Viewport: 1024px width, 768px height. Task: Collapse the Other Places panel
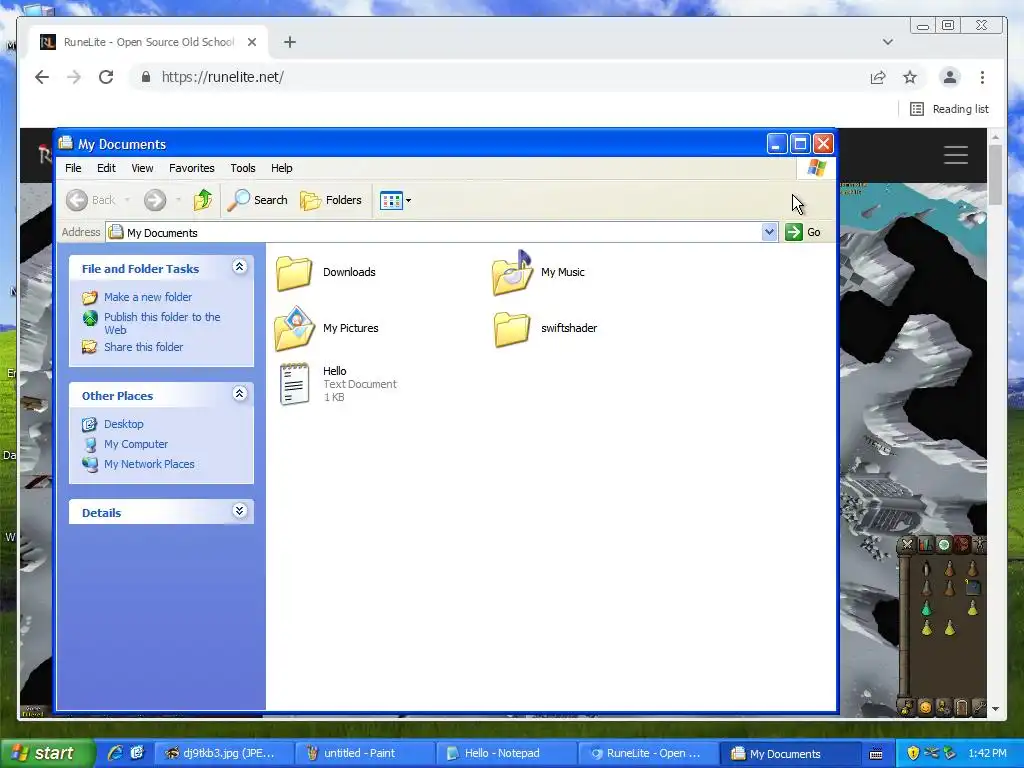[240, 393]
